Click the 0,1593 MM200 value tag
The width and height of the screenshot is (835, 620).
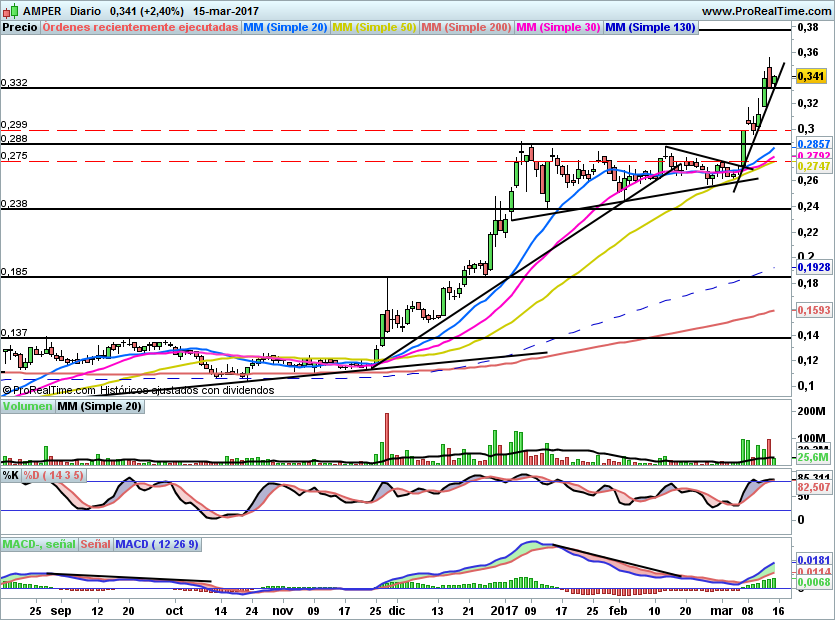pos(814,310)
